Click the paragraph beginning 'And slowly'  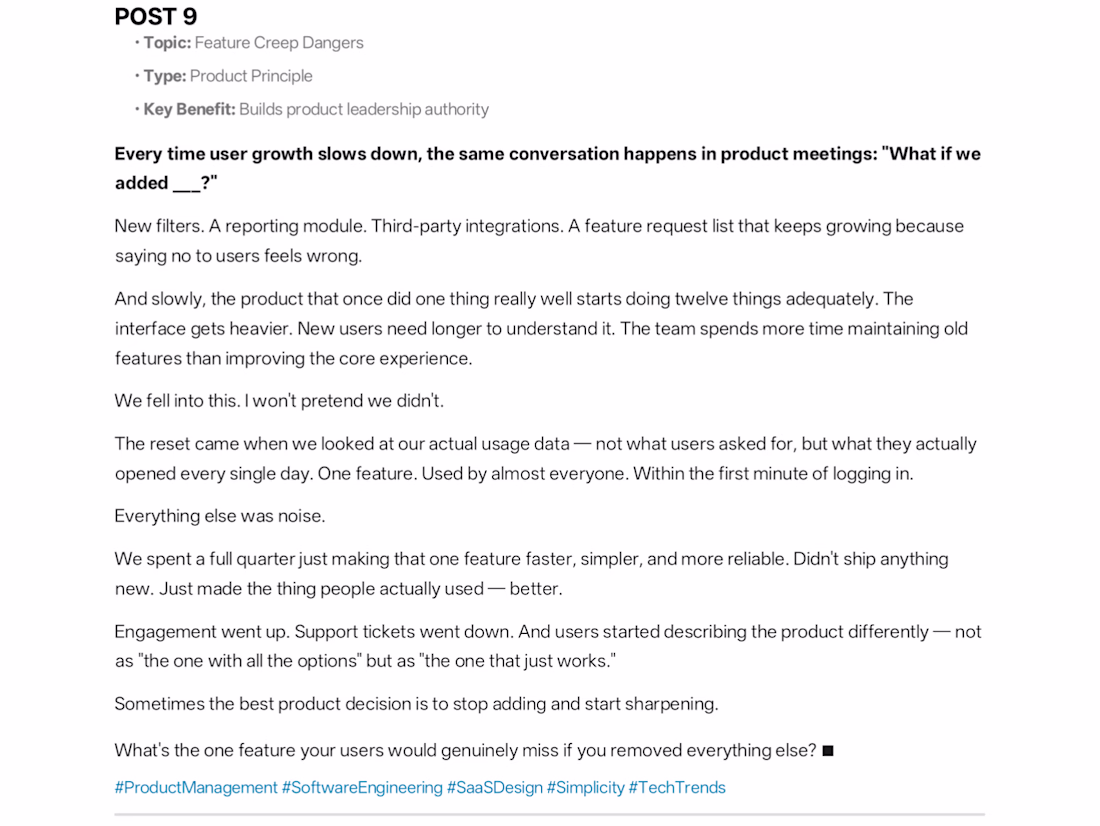click(541, 328)
